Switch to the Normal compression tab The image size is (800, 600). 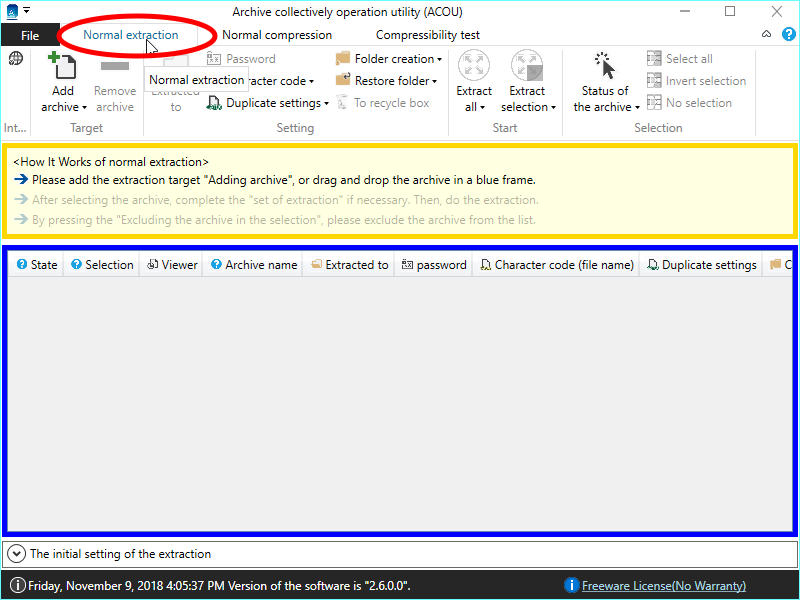(277, 35)
